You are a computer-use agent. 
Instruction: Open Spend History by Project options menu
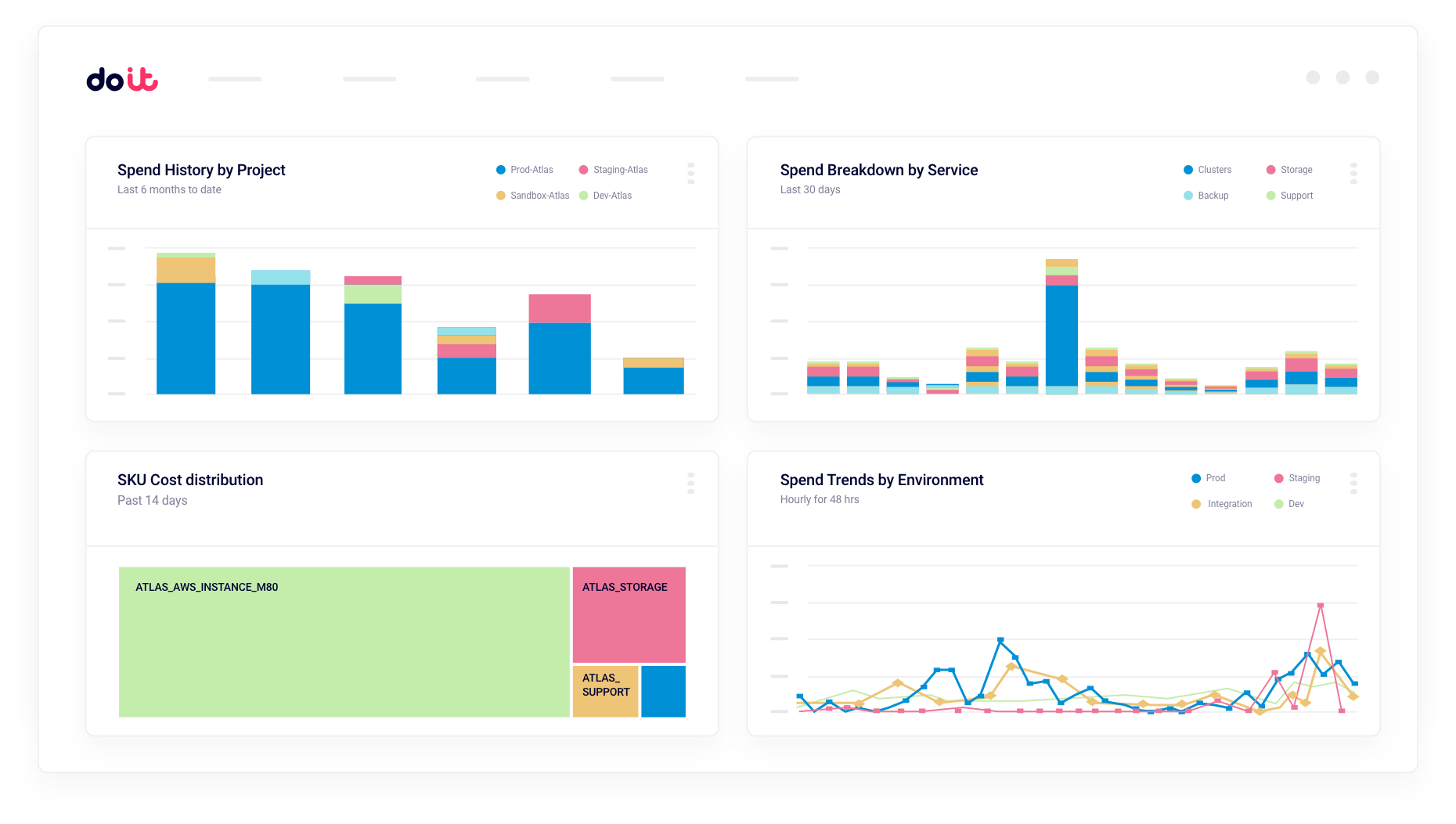[x=690, y=173]
